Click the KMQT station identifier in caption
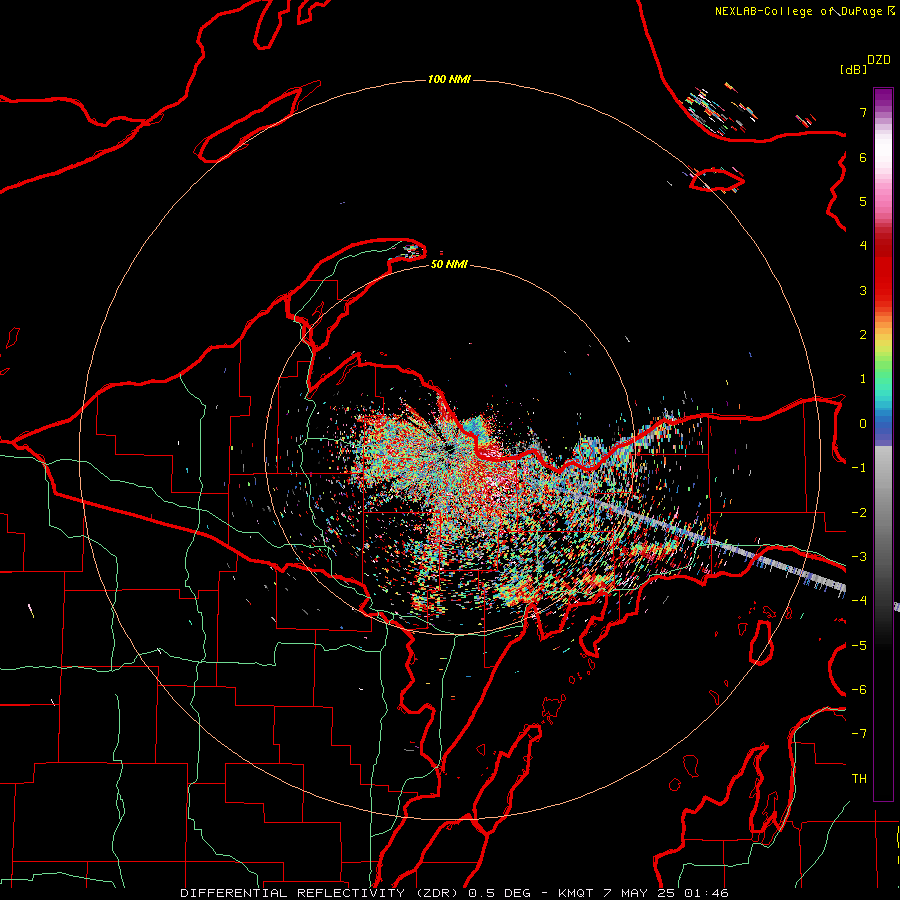This screenshot has height=900, width=900. point(577,893)
